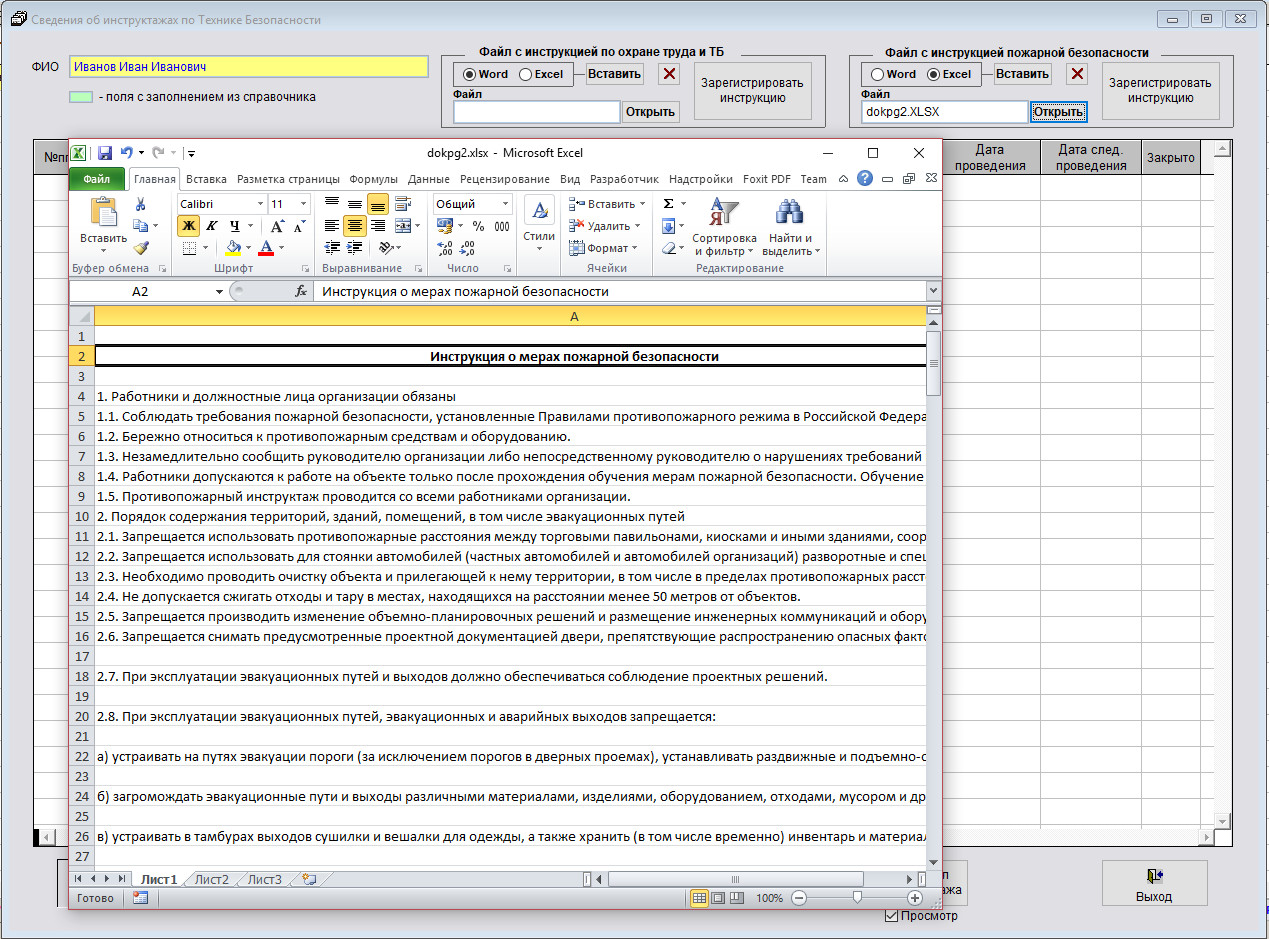Expand the number format Общий dropdown

pos(504,204)
